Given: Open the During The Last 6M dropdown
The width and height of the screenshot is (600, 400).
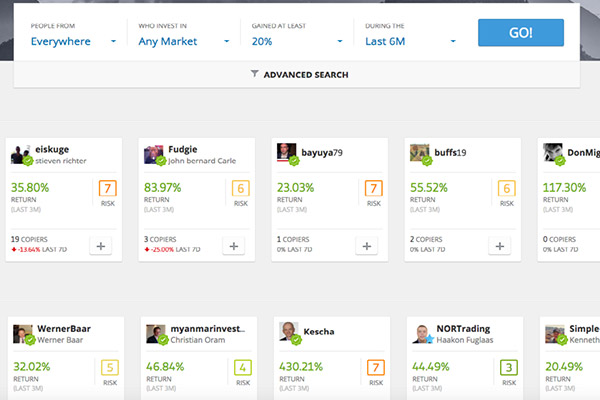Looking at the screenshot, I should [410, 41].
